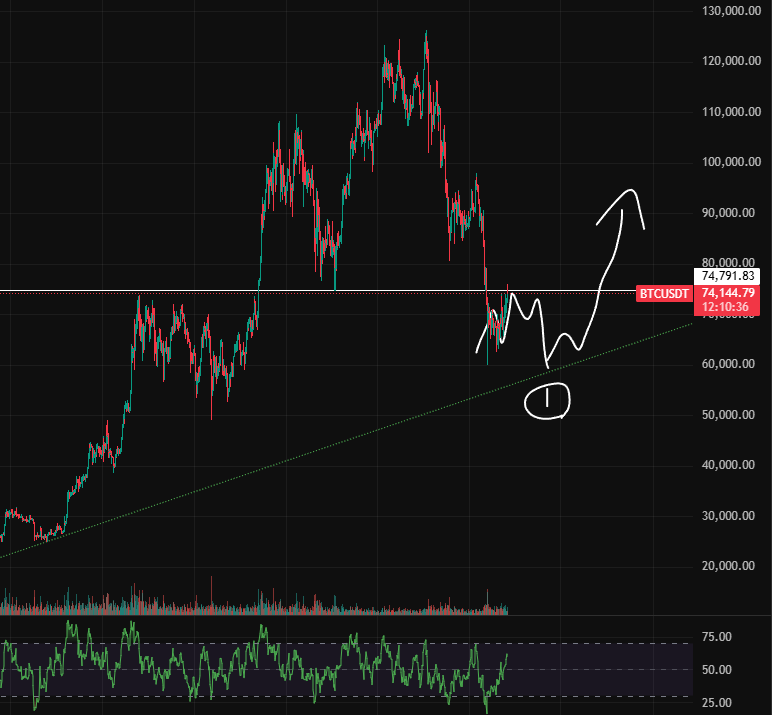
Task: Click the BTCUSDT symbol price label
Action: pyautogui.click(x=664, y=294)
